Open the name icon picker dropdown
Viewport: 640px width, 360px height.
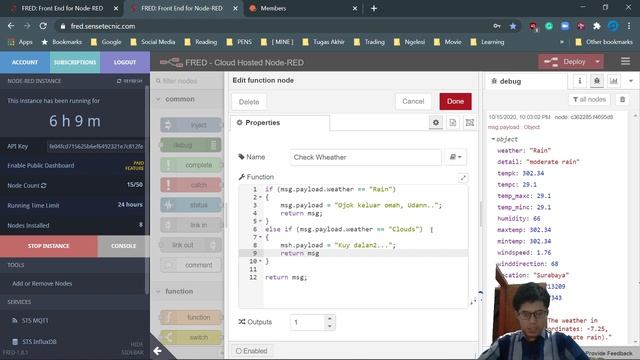click(x=456, y=157)
